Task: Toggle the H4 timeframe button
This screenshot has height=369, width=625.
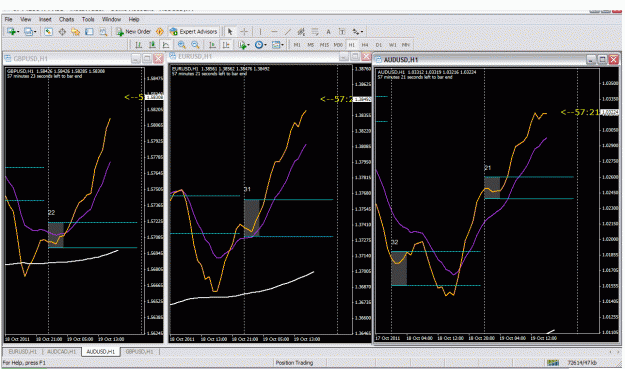Action: click(x=365, y=45)
